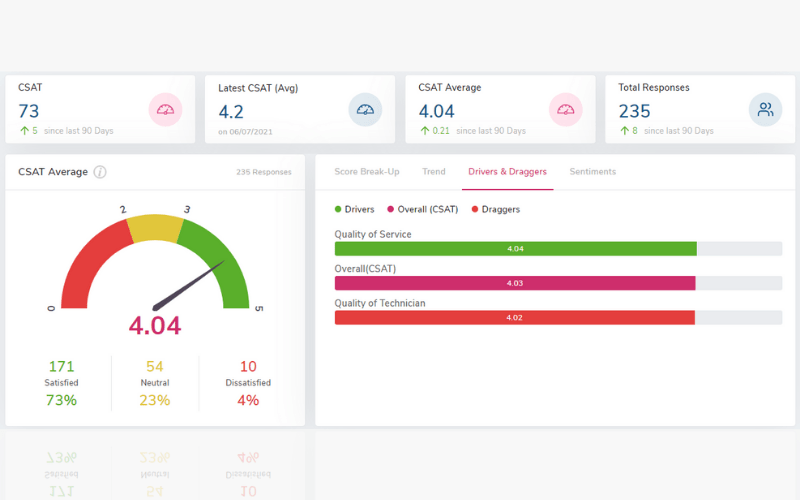Click the people icon in Total Responses card
Image resolution: width=800 pixels, height=500 pixels.
tap(766, 109)
